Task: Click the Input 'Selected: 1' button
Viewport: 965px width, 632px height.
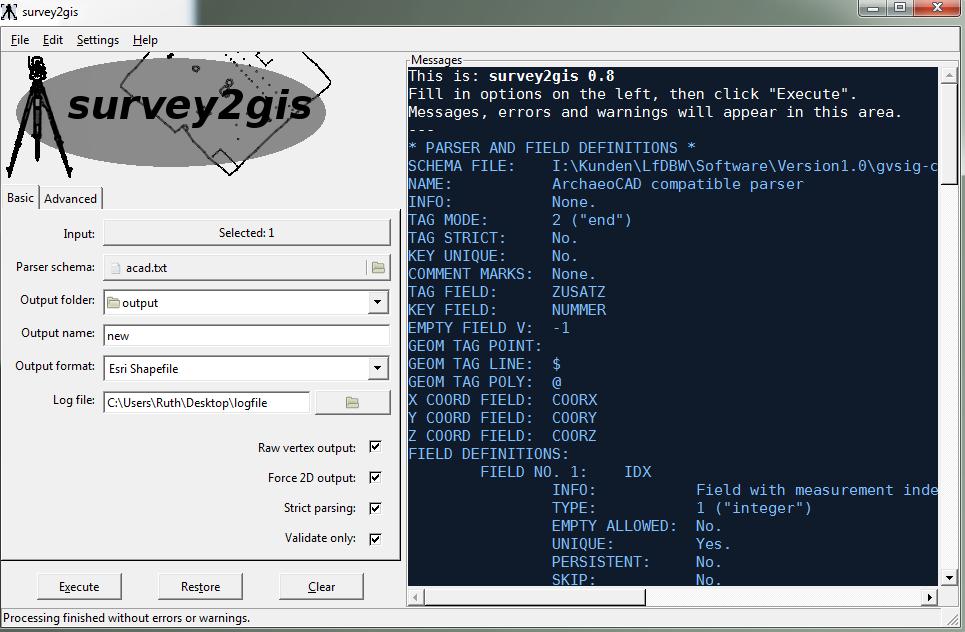Action: coord(247,233)
